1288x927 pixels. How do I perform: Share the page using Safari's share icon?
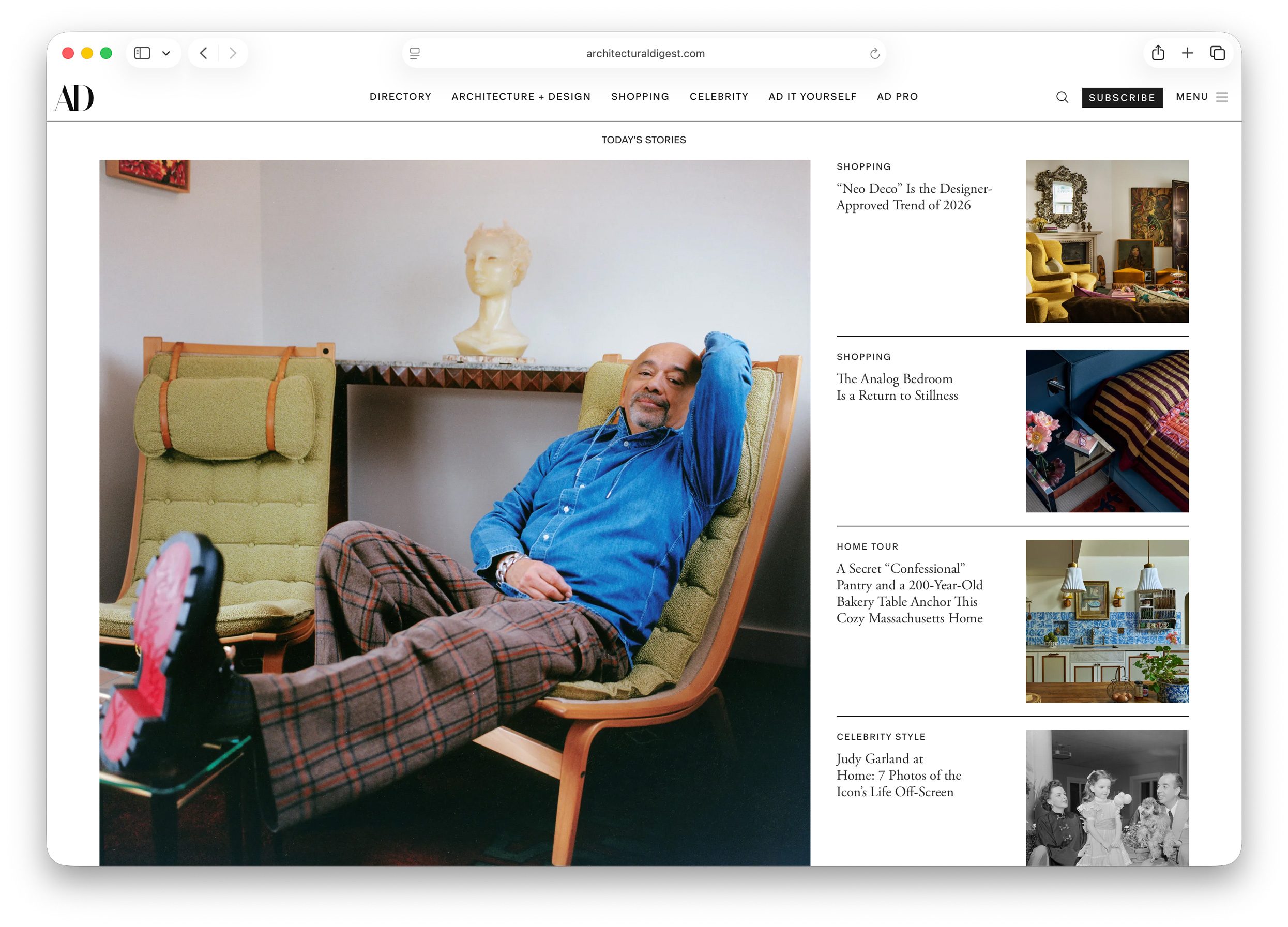coord(1158,53)
